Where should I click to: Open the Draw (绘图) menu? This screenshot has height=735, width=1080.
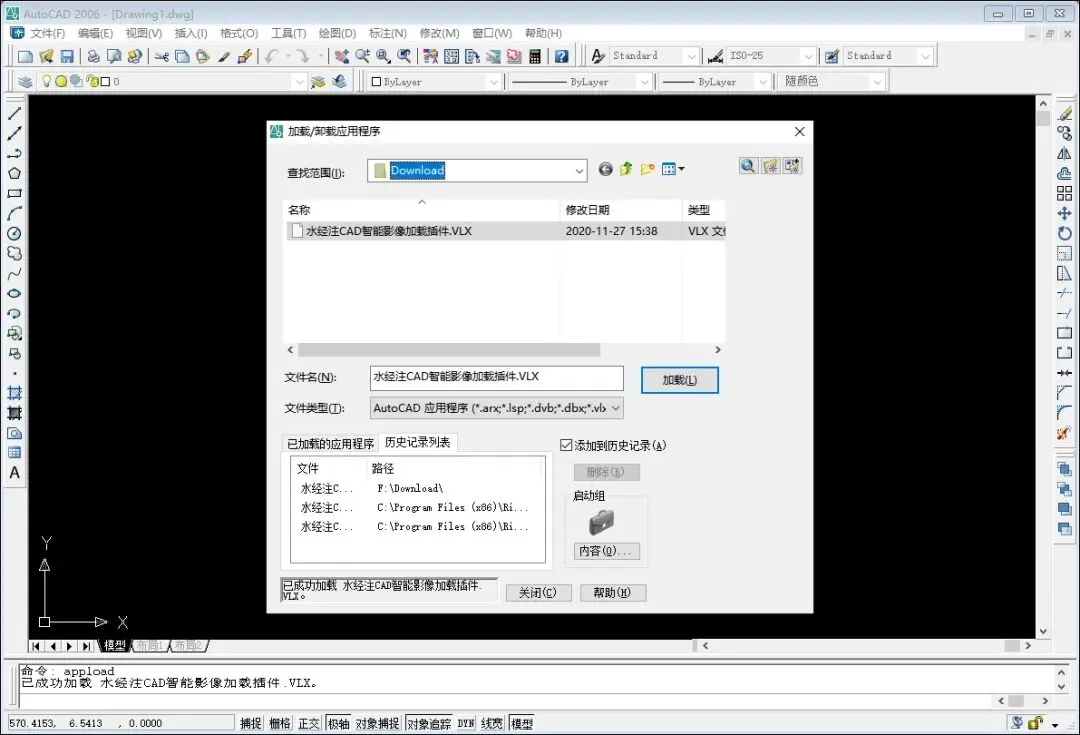pos(337,33)
